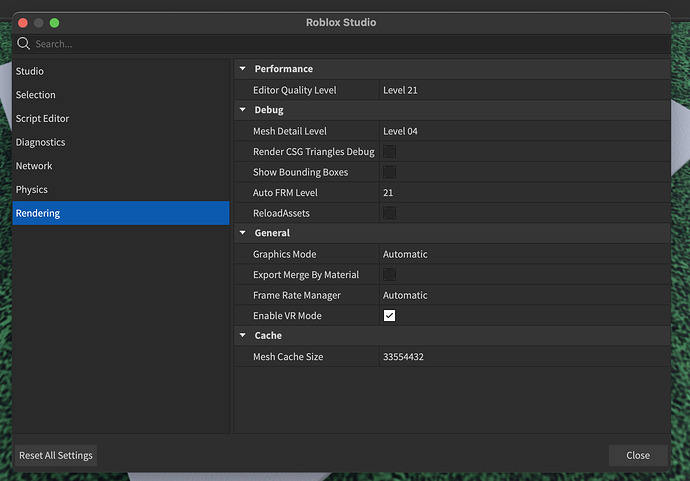Click the Mesh Cache Size value field
Screen dimensions: 690x481
(x=525, y=356)
